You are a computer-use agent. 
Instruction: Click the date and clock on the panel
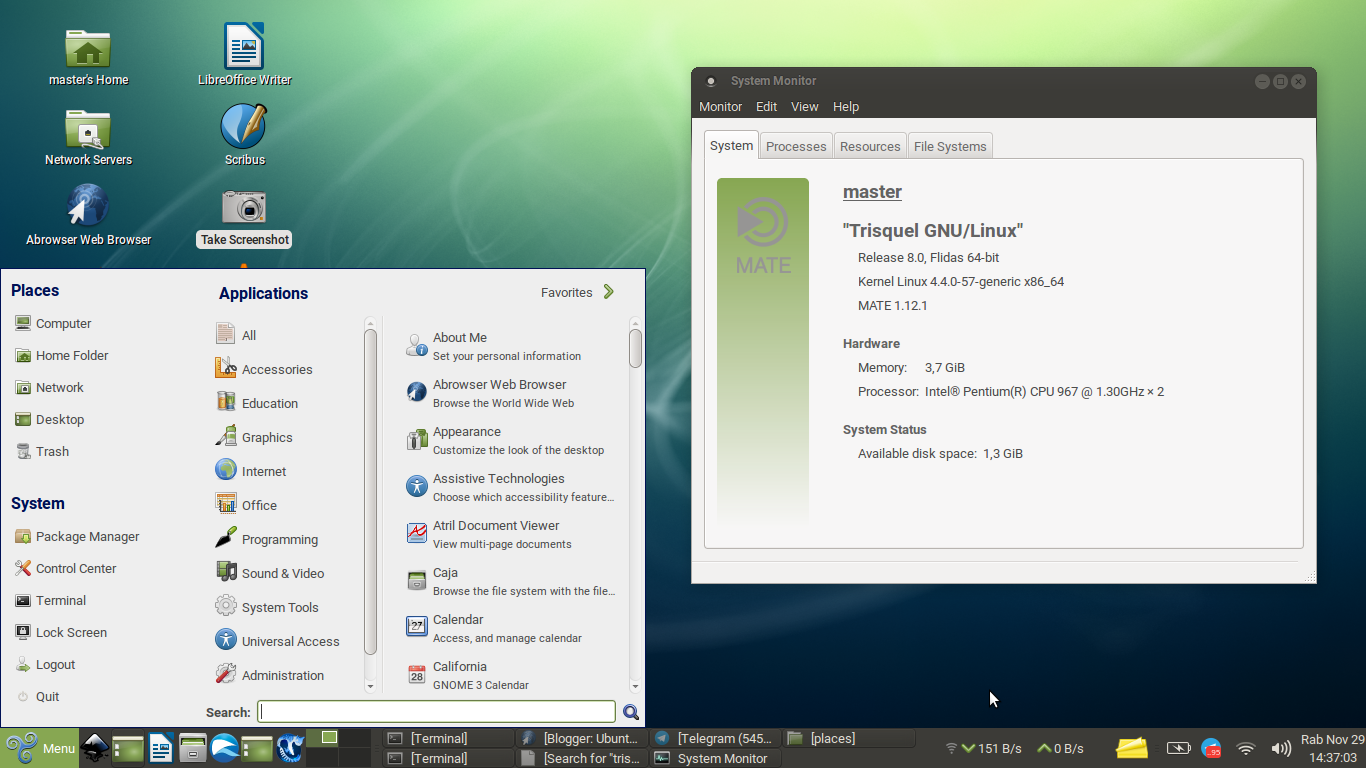tap(1332, 748)
